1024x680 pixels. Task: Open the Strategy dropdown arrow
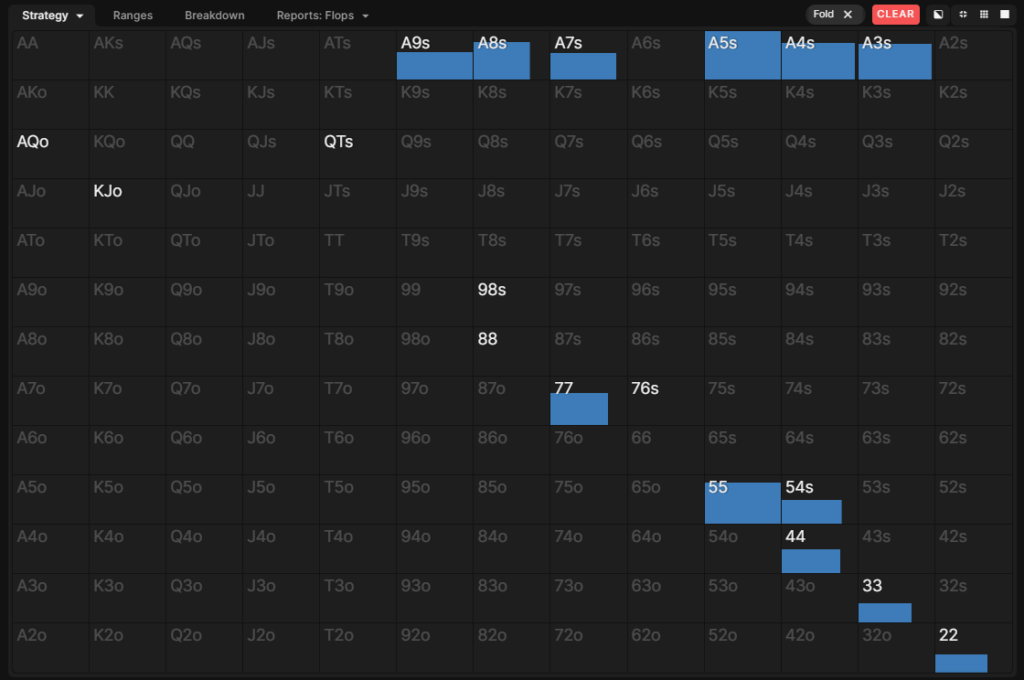click(x=79, y=16)
